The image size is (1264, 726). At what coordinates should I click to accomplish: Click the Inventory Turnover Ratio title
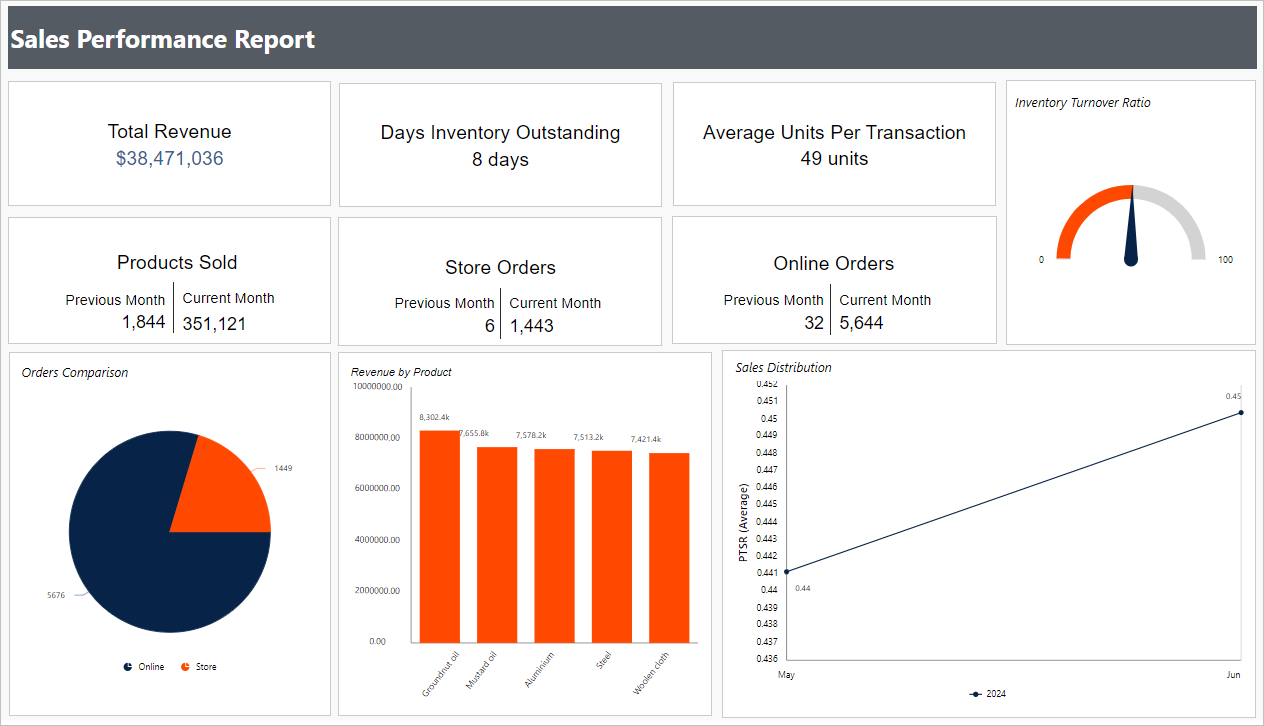[x=1083, y=103]
